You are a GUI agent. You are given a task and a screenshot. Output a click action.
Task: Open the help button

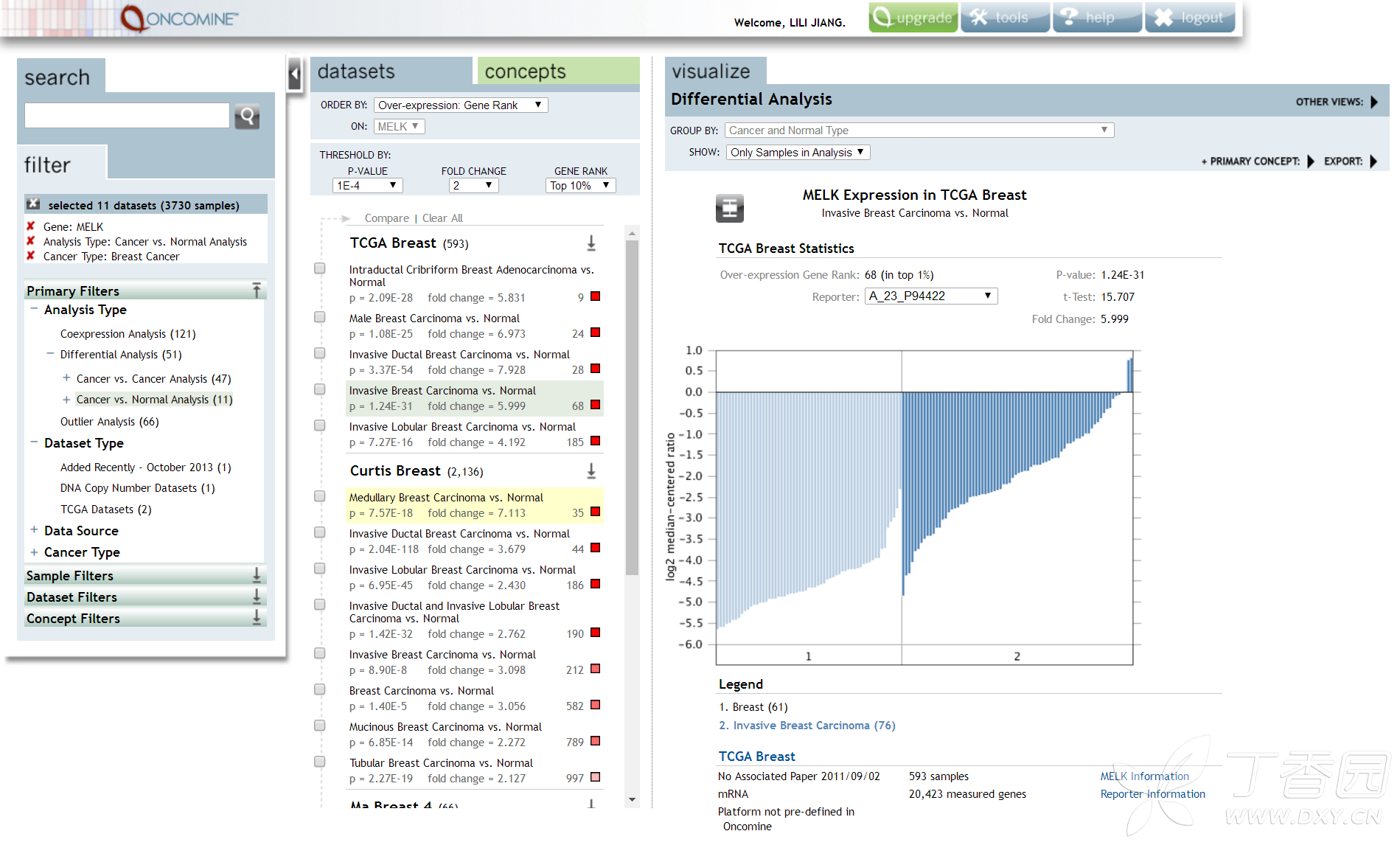point(1097,18)
